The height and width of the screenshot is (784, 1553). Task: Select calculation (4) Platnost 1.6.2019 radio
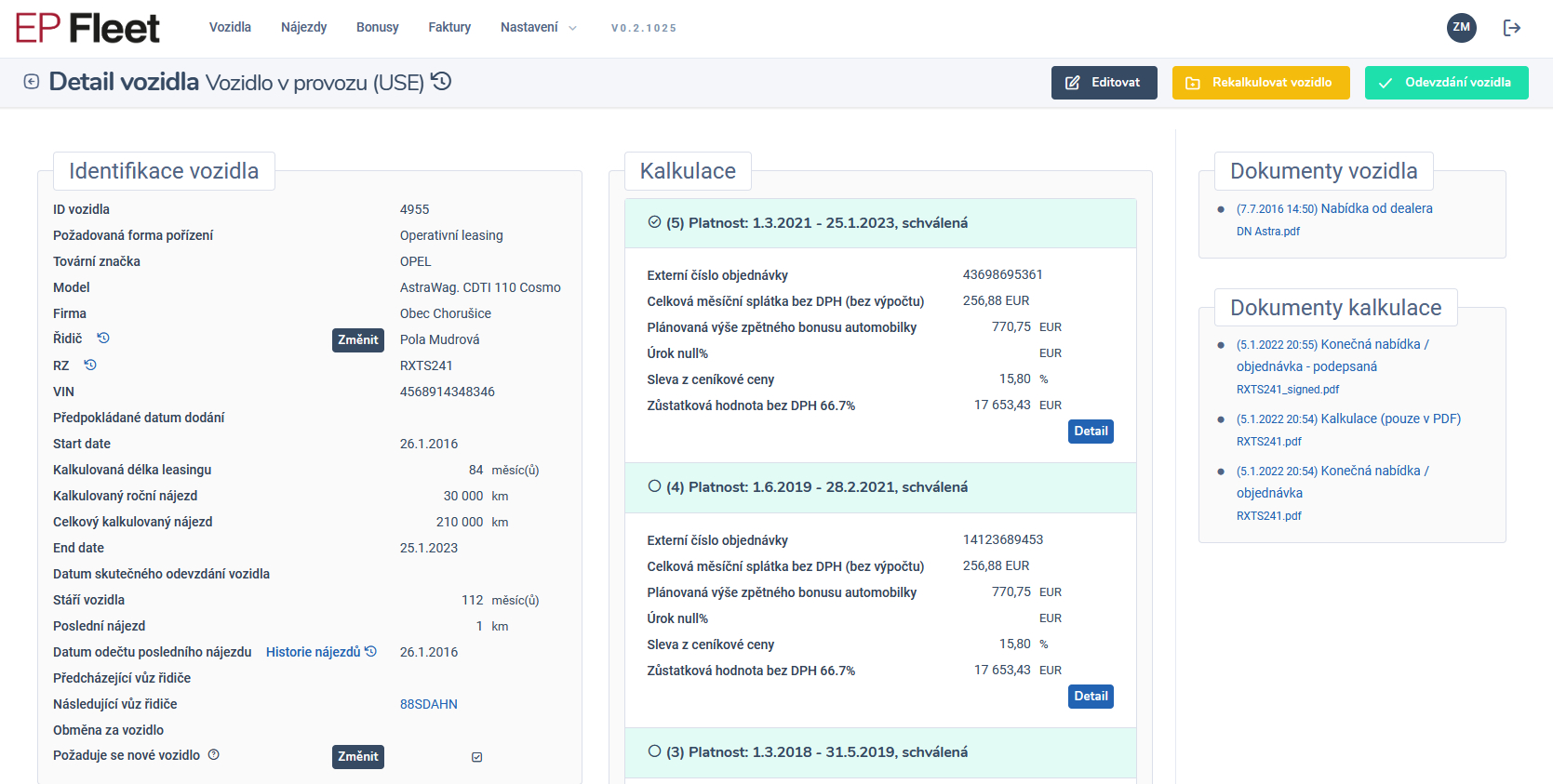pos(655,486)
